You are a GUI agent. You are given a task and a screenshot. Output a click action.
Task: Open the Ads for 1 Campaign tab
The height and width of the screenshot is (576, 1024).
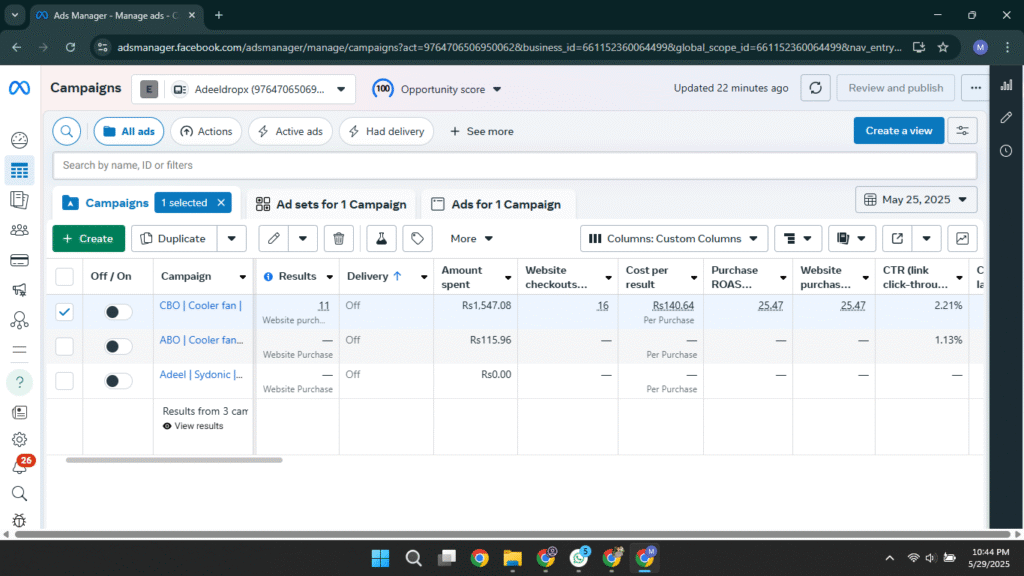coord(497,204)
